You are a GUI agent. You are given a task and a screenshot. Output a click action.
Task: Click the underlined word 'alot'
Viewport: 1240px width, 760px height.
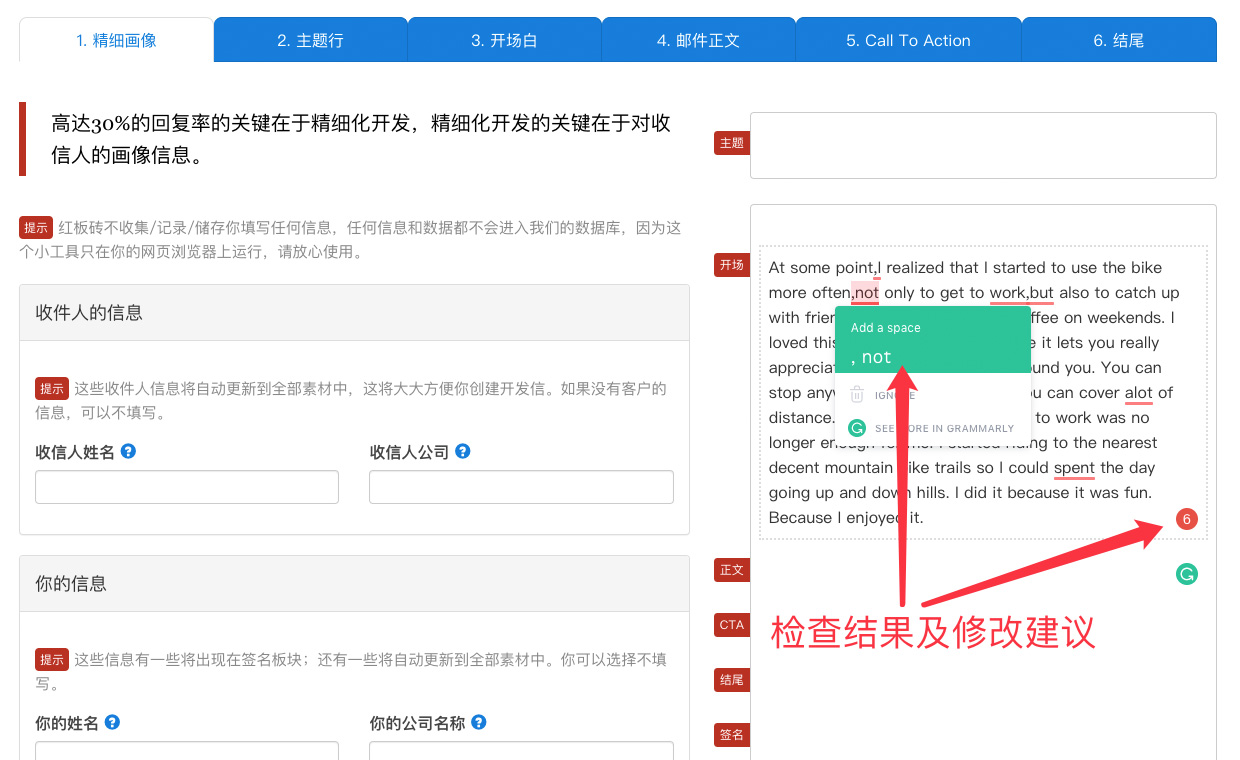coord(1138,393)
